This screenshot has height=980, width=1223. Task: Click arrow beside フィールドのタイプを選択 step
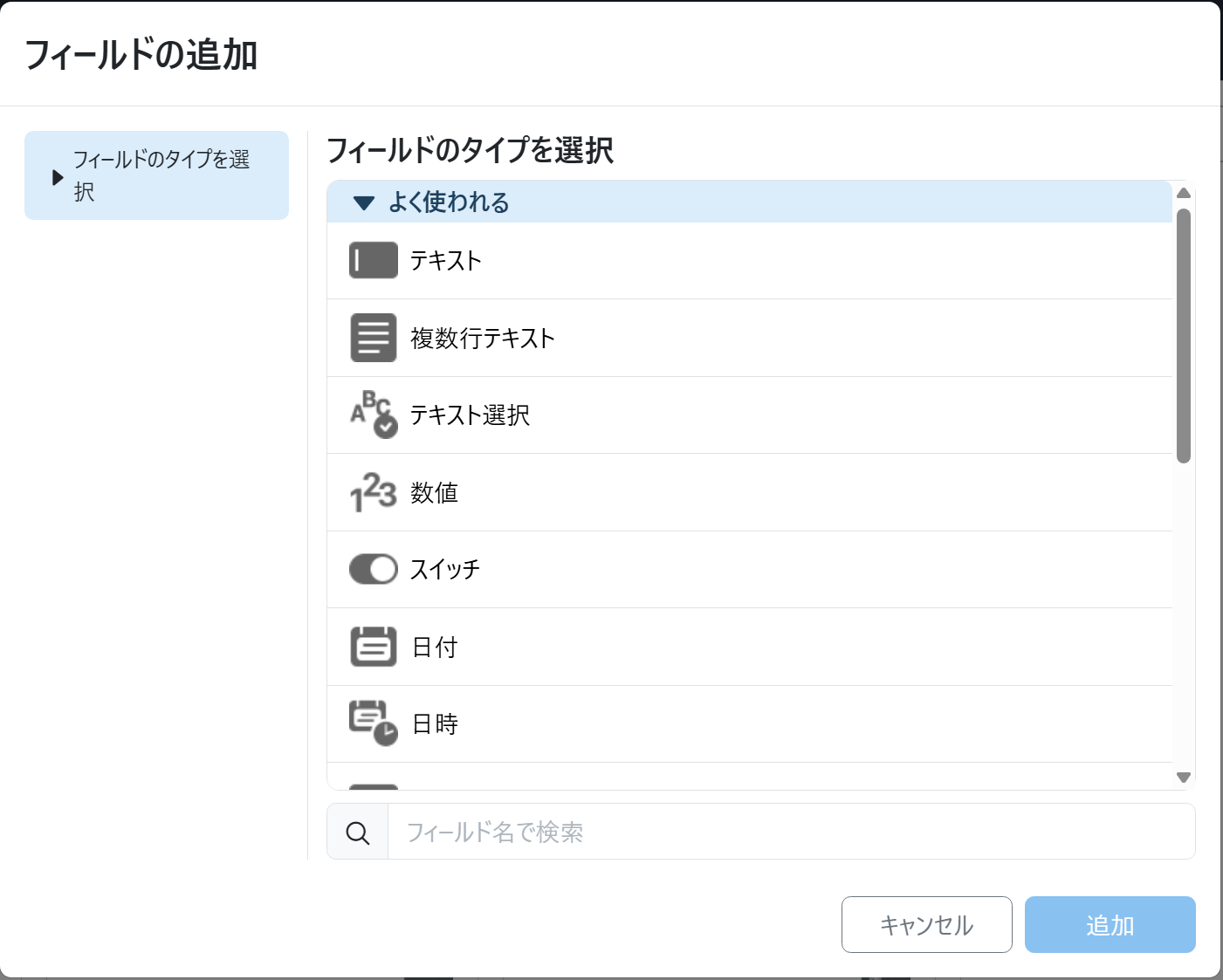click(58, 177)
